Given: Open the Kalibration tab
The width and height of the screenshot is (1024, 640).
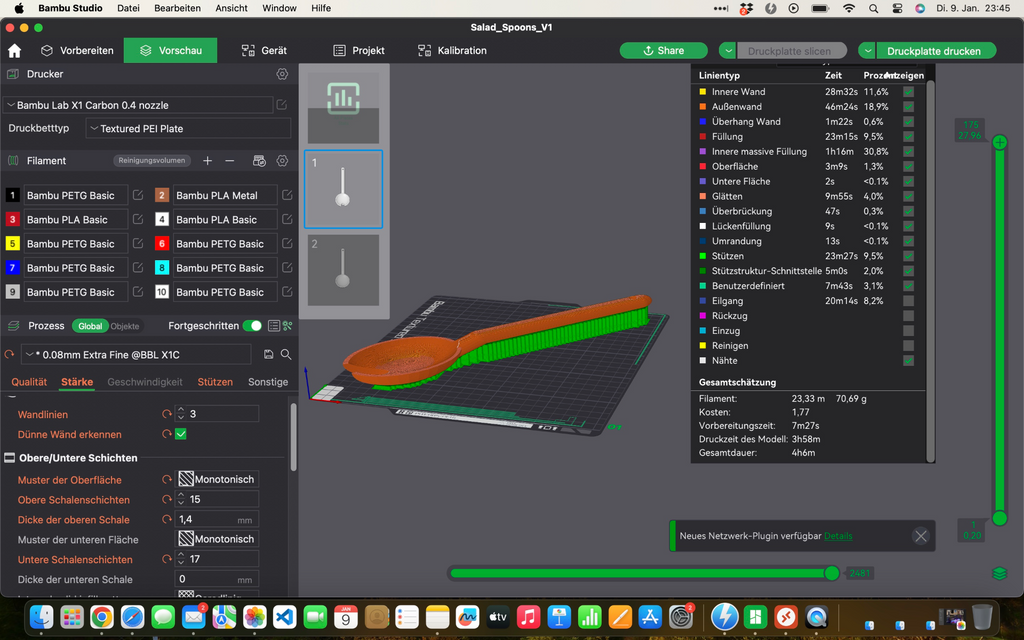Looking at the screenshot, I should point(453,50).
